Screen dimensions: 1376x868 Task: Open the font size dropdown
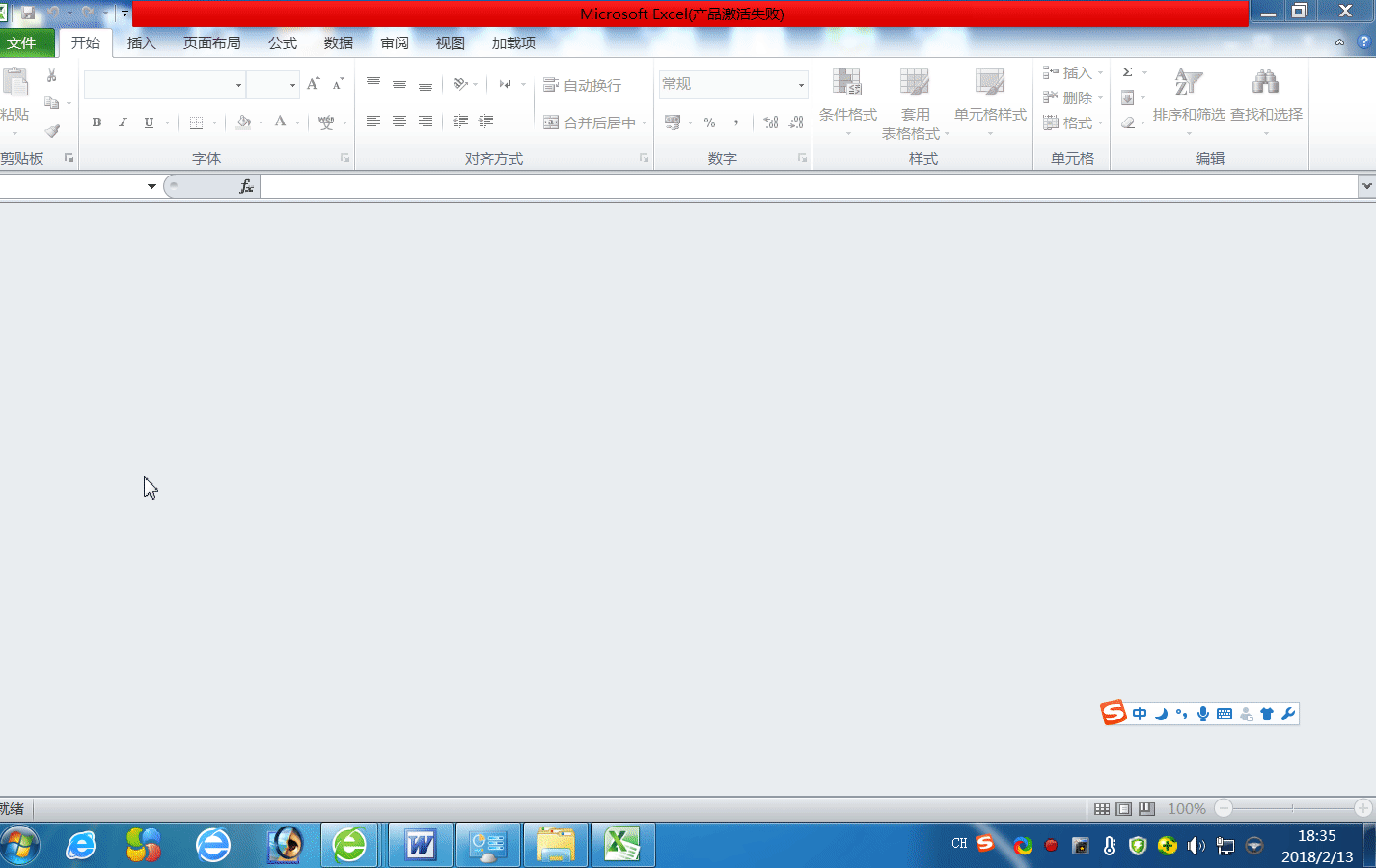click(x=292, y=85)
